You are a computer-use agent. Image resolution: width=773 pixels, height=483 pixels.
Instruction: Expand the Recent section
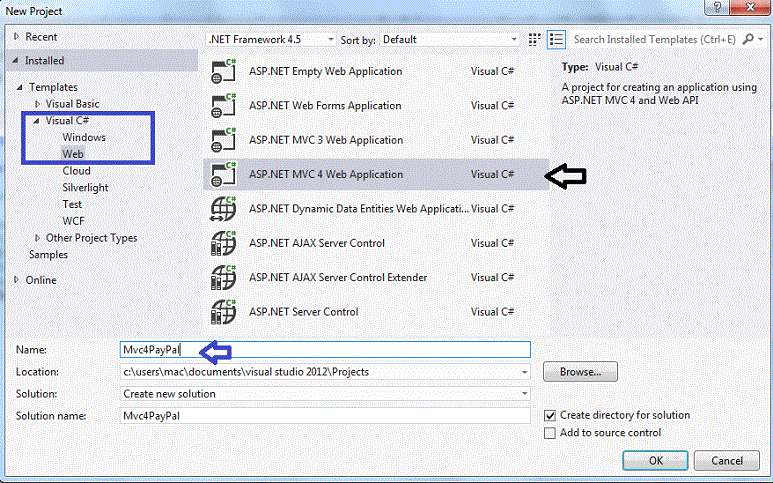coord(16,36)
